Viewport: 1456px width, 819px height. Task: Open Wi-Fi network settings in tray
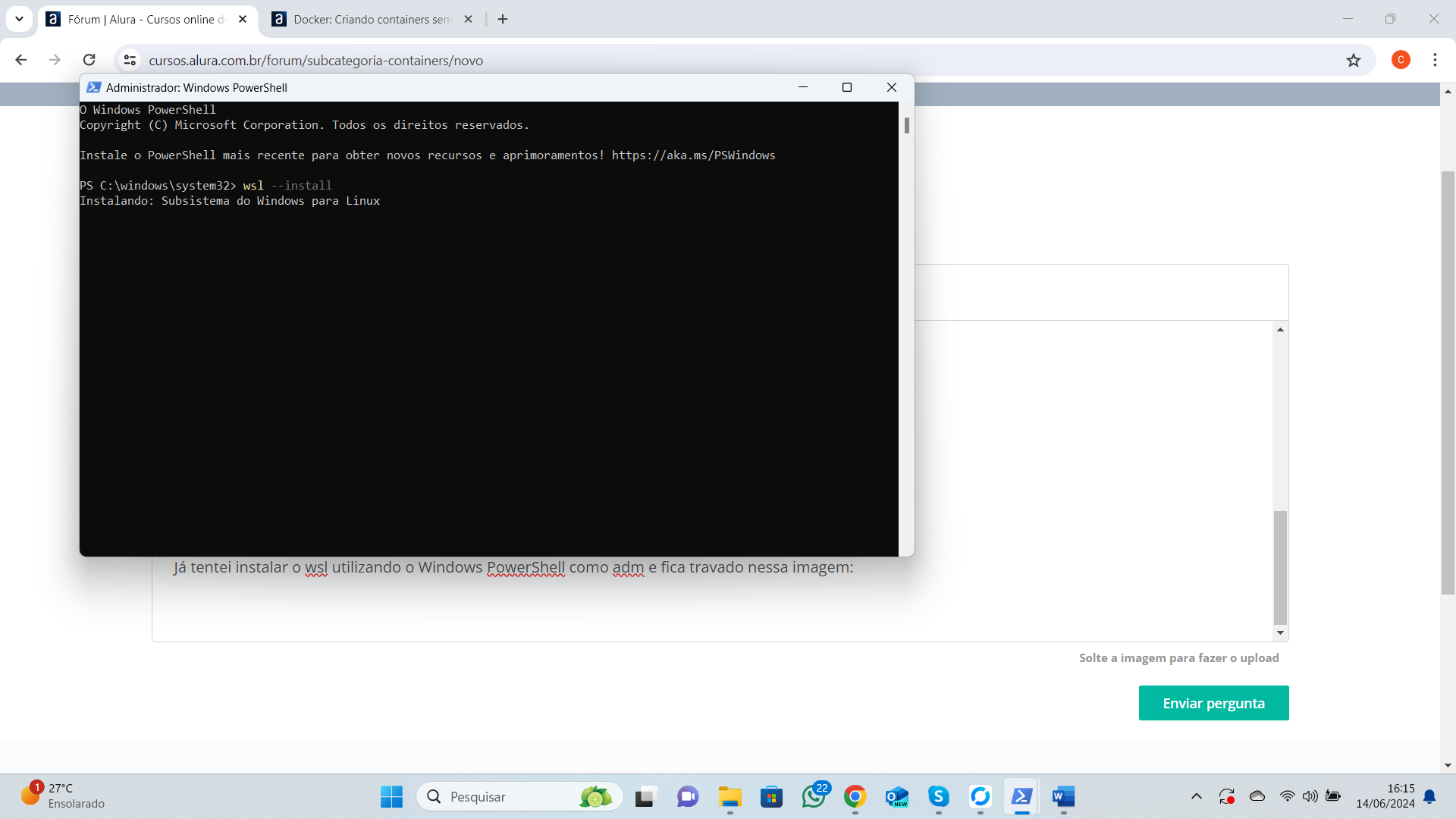[x=1287, y=796]
